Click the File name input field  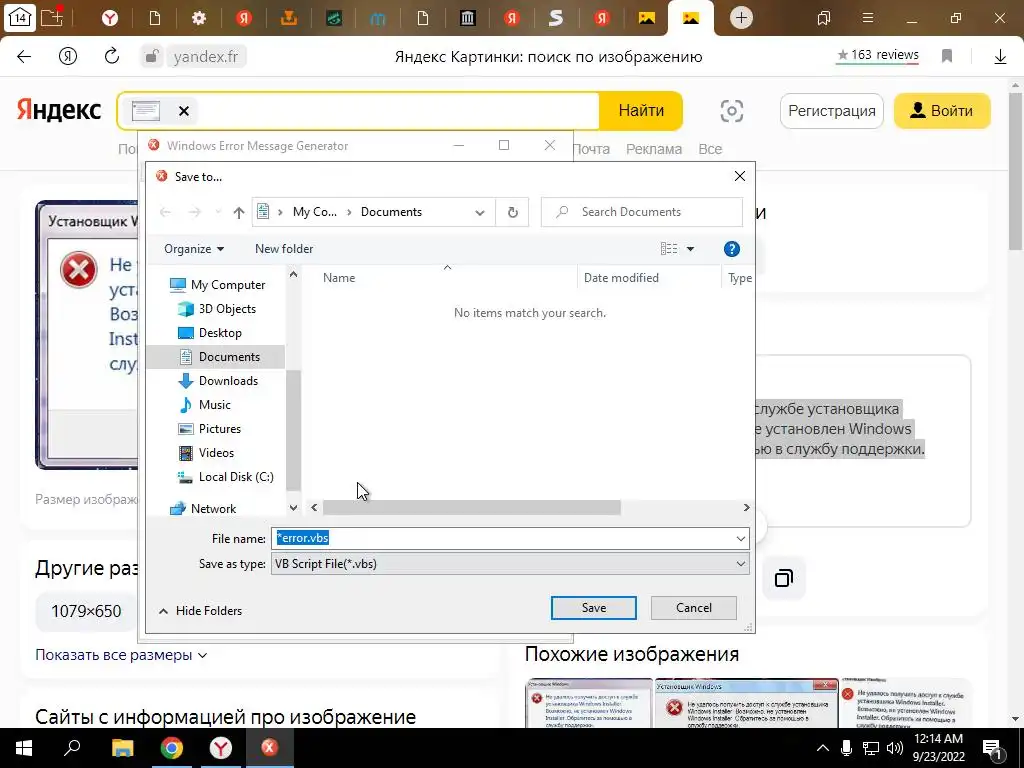(x=502, y=538)
